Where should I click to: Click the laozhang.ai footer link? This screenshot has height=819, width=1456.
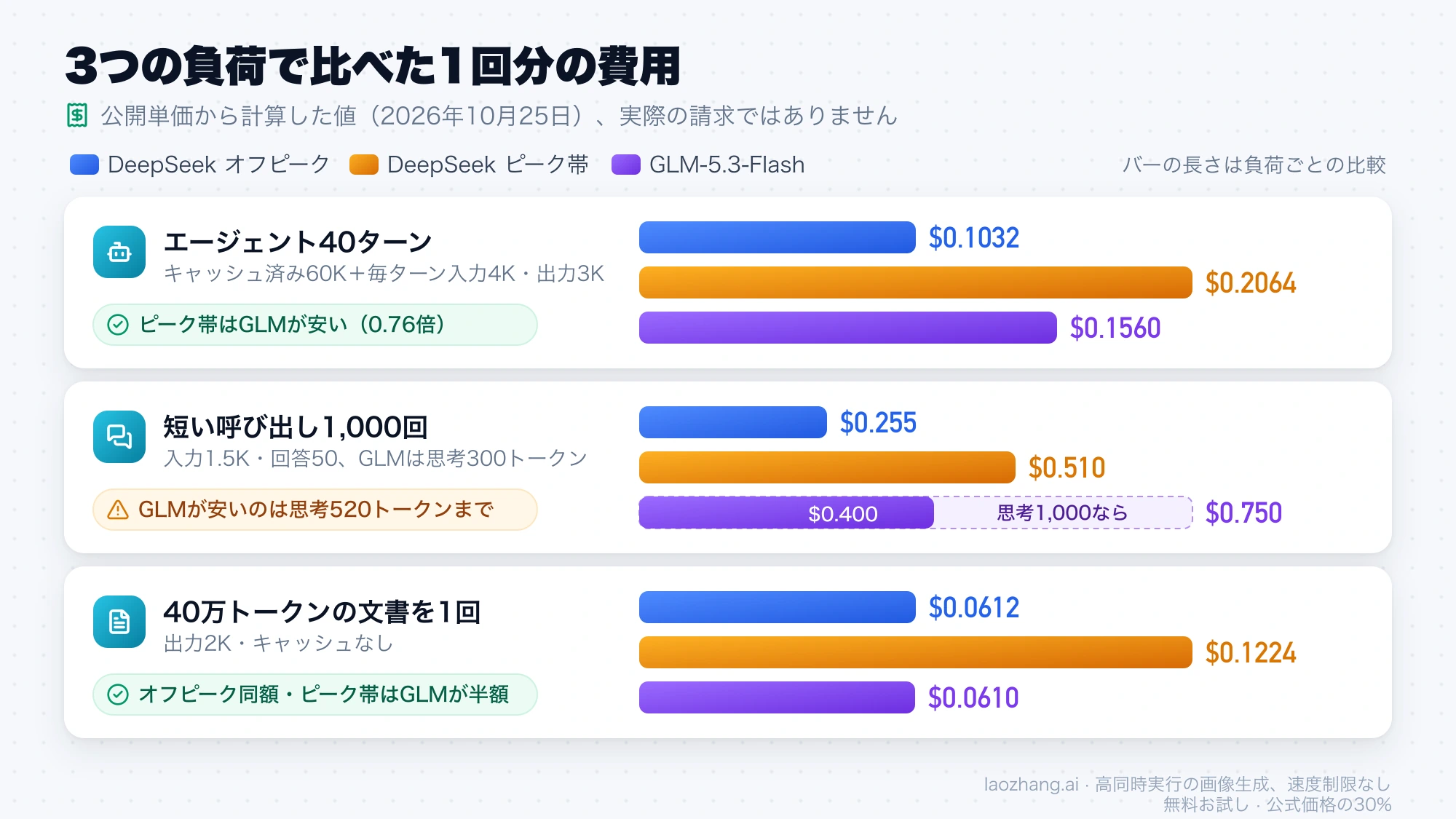(1031, 784)
